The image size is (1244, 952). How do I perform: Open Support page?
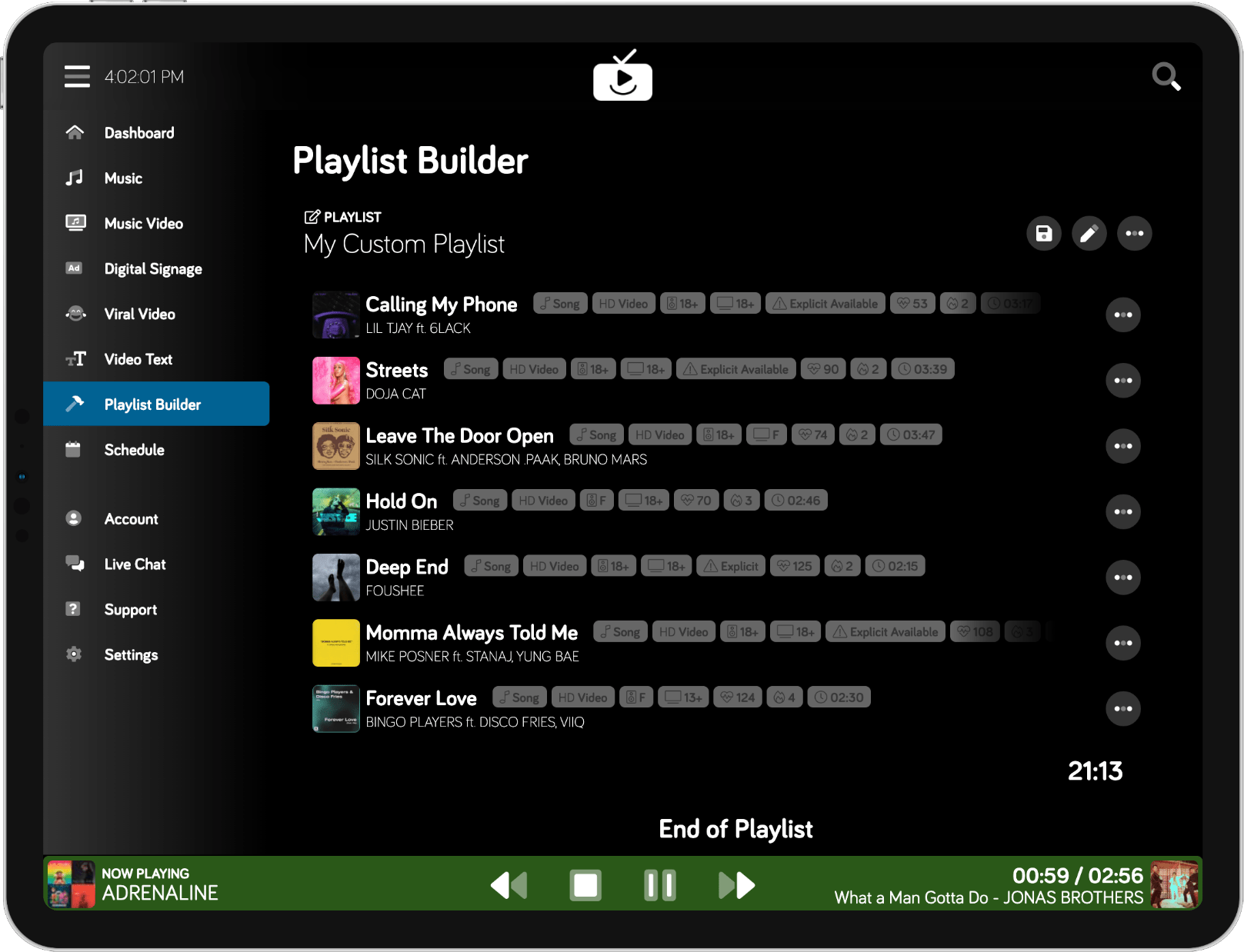[x=156, y=610]
